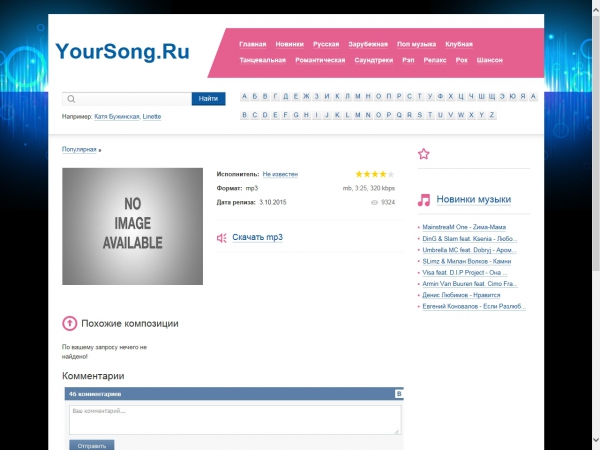Open the Шансон category

[x=490, y=60]
